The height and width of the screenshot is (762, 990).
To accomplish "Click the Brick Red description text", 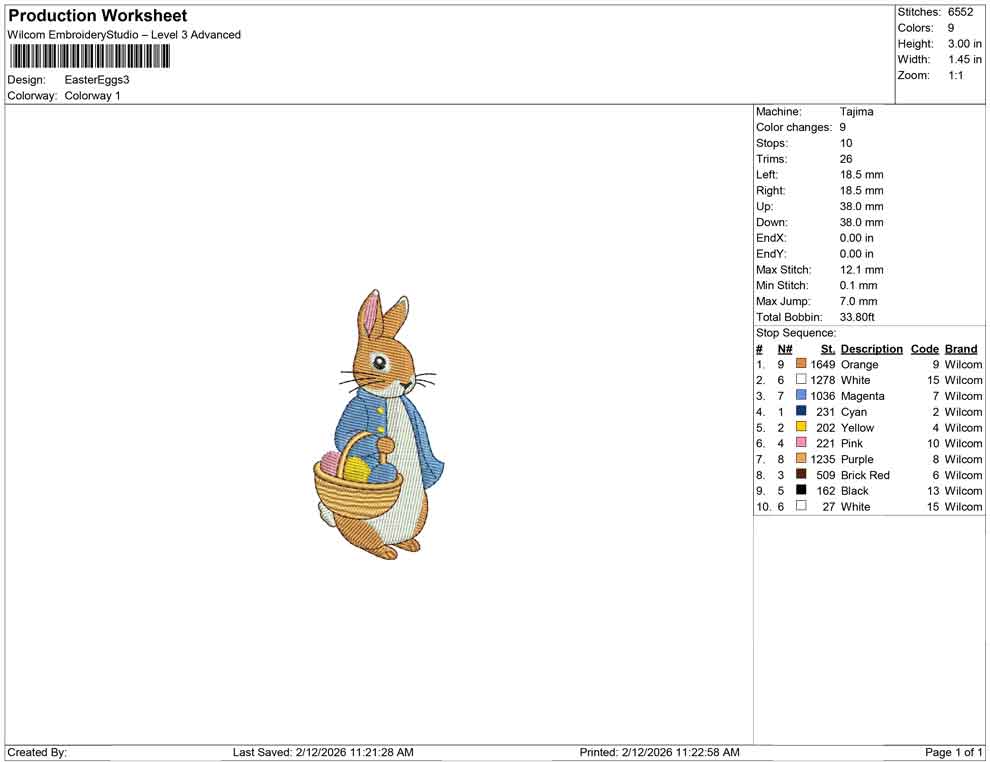I will pos(865,475).
